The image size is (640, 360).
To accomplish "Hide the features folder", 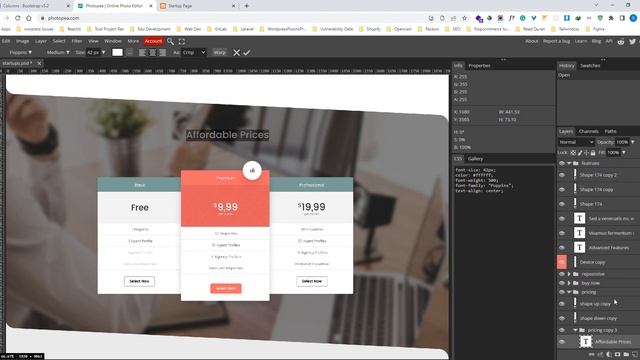I will point(562,163).
